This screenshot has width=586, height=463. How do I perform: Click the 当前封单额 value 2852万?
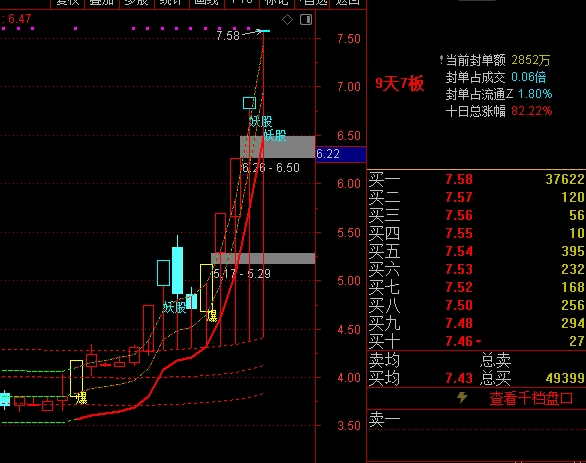[531, 60]
